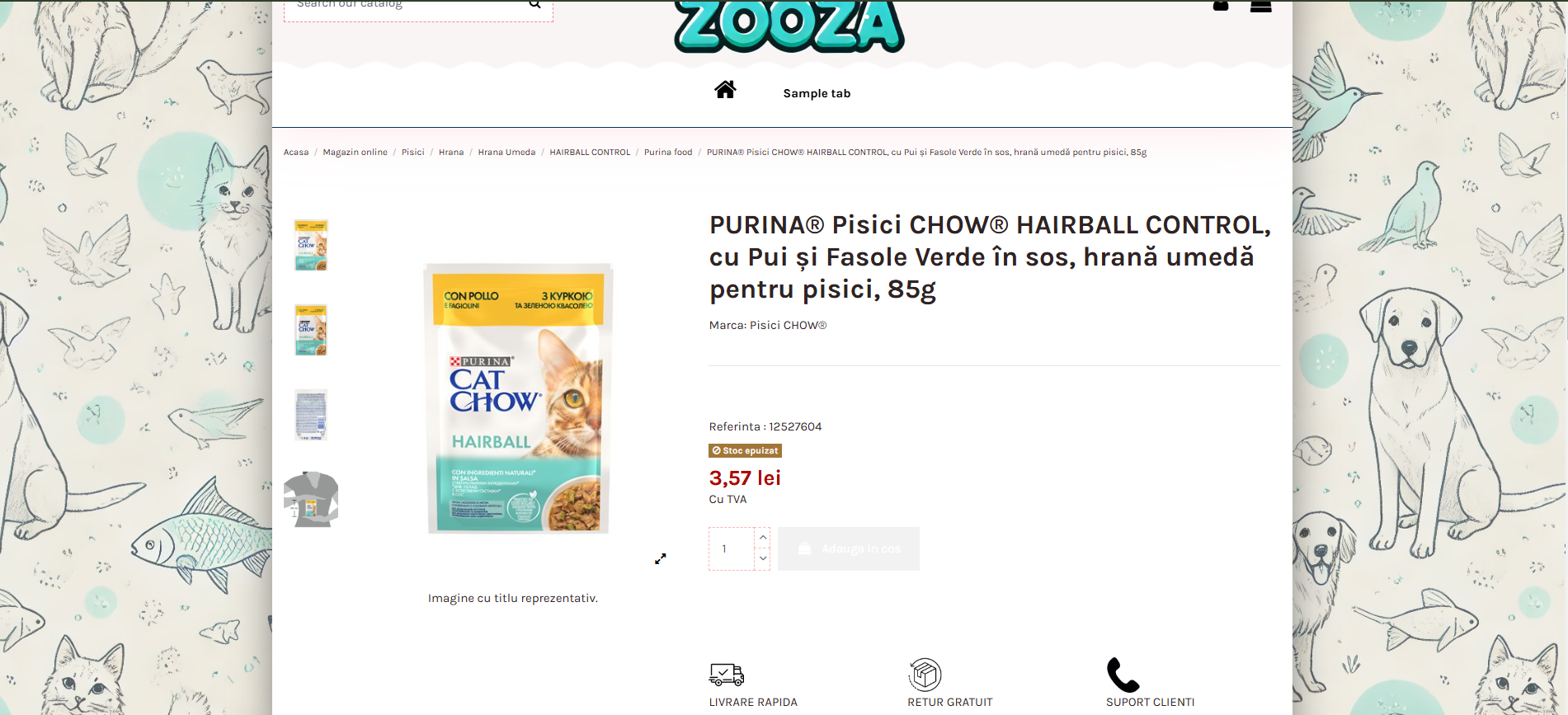Open the user account icon
This screenshot has height=715, width=1568.
[1221, 5]
